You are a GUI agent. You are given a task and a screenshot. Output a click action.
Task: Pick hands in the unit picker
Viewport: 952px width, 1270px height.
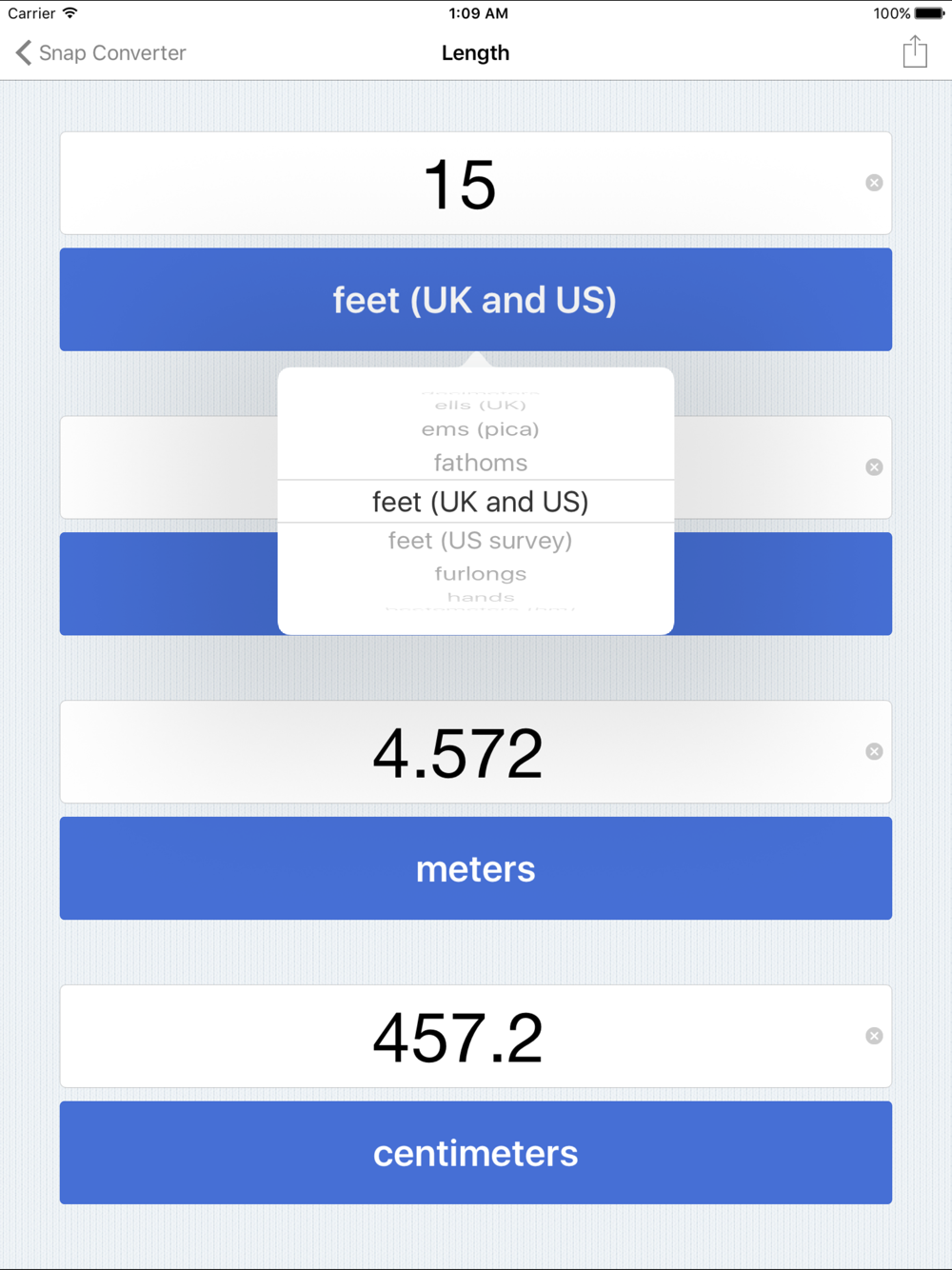tap(480, 597)
